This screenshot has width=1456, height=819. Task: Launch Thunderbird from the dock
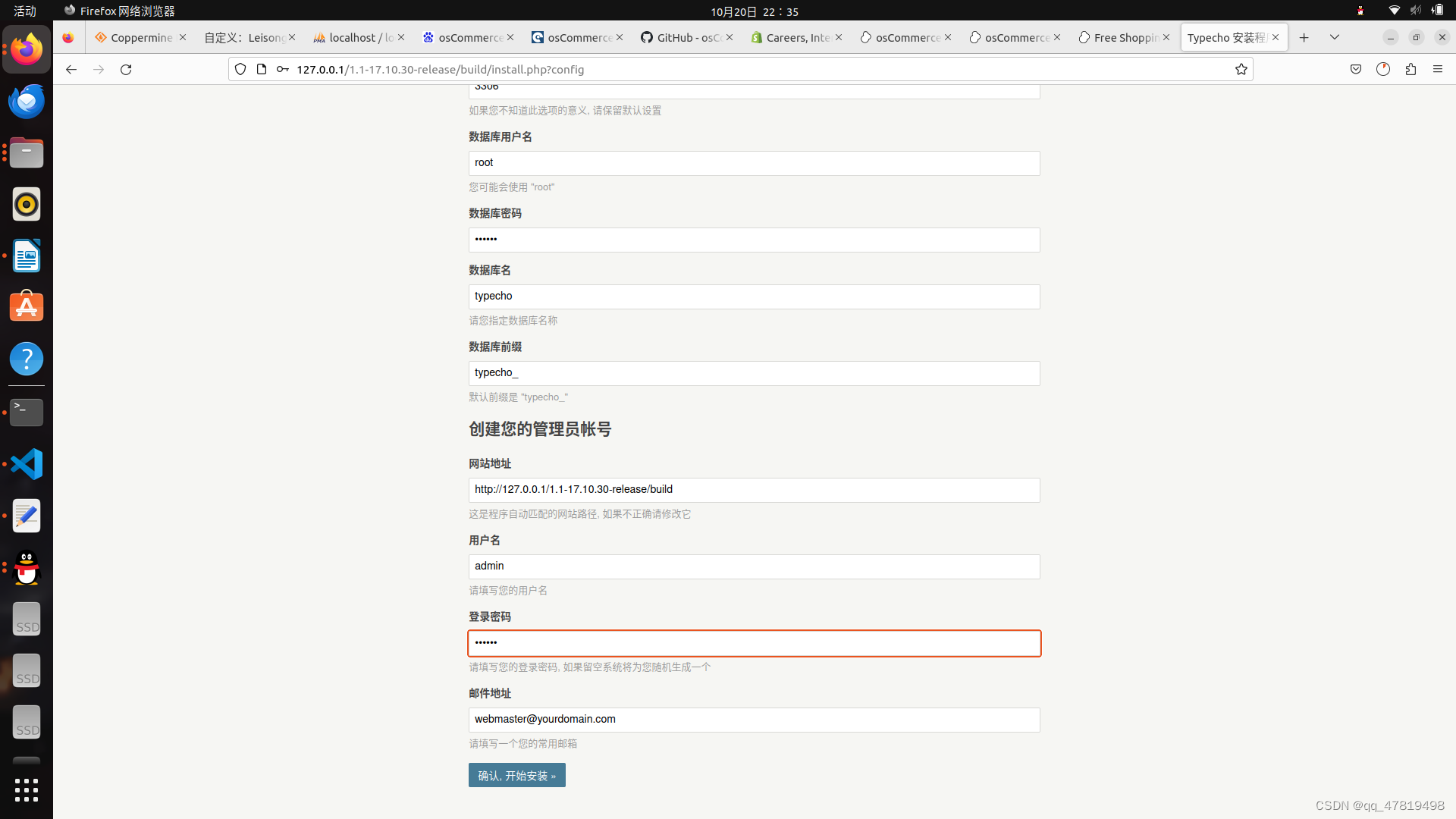pyautogui.click(x=27, y=101)
